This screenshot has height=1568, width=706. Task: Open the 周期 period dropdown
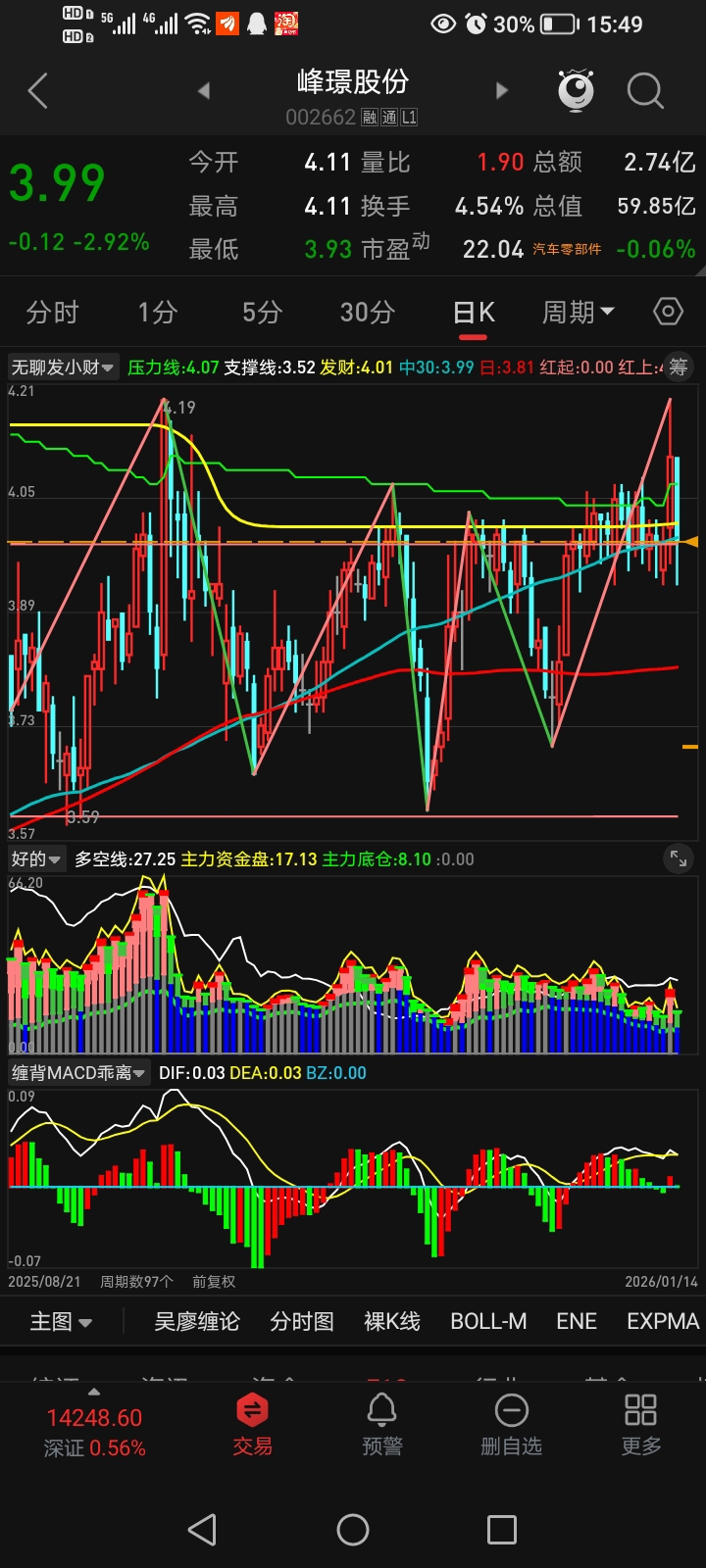(579, 313)
